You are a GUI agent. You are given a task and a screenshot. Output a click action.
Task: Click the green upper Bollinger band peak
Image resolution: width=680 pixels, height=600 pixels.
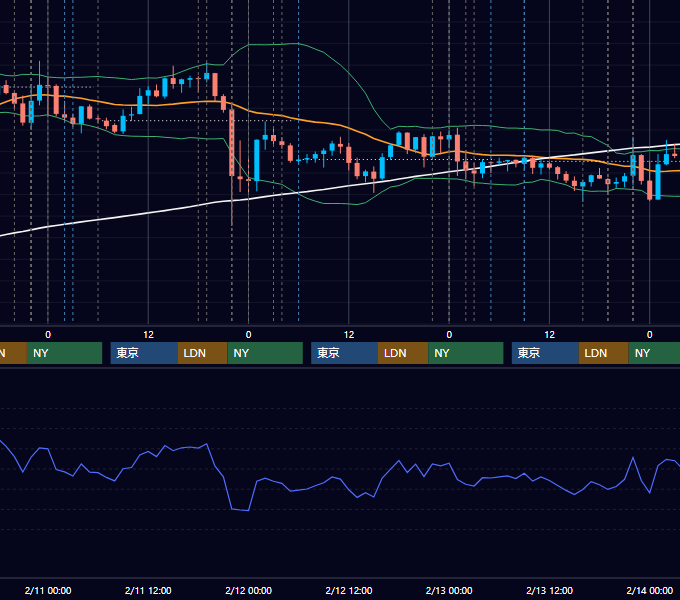point(297,44)
